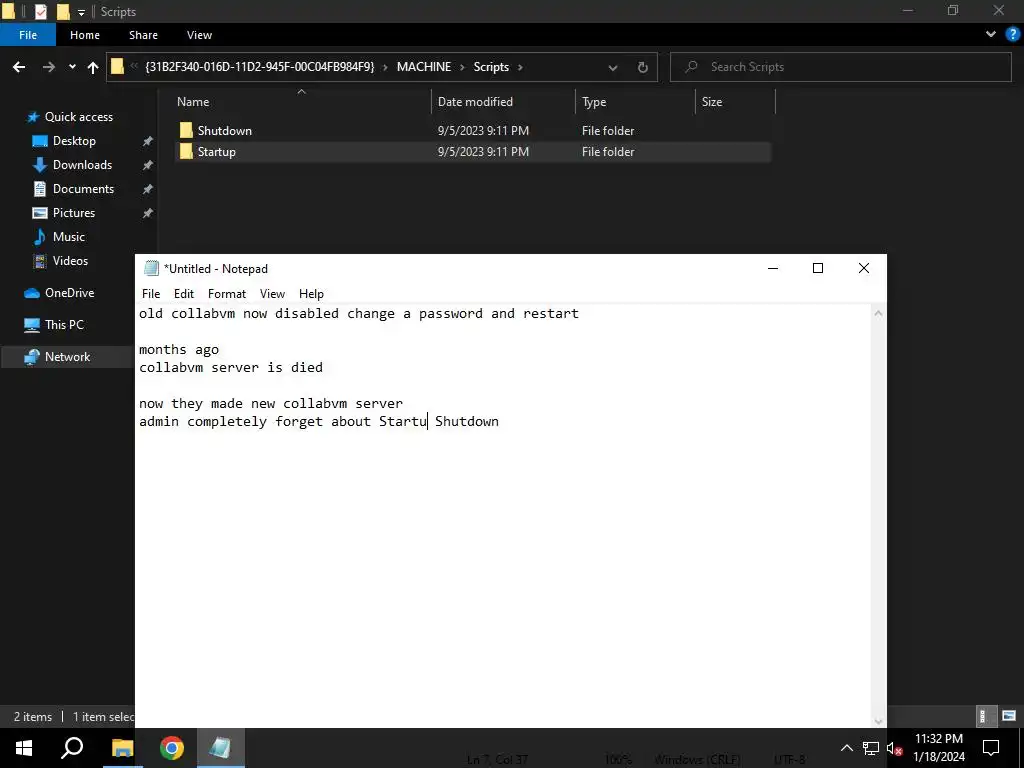The image size is (1024, 768).
Task: Click the Notepad taskbar icon
Action: coord(220,748)
